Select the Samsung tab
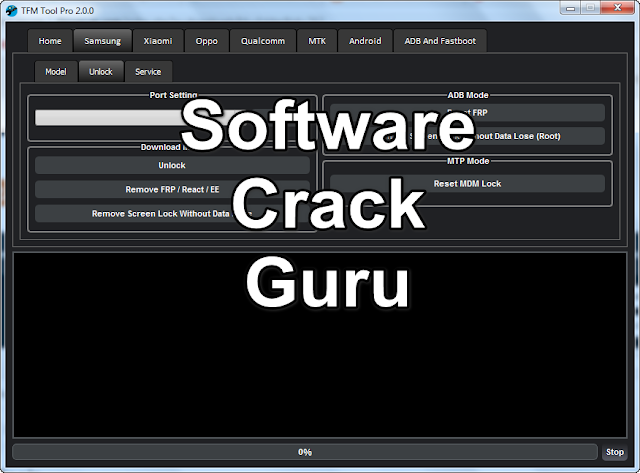The height and width of the screenshot is (473, 640). [x=102, y=41]
